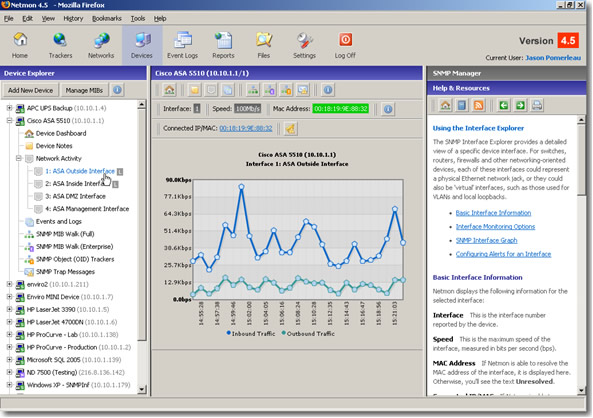Click the grey network activity icon in interface toolbar
This screenshot has height=418, width=593.
[211, 90]
